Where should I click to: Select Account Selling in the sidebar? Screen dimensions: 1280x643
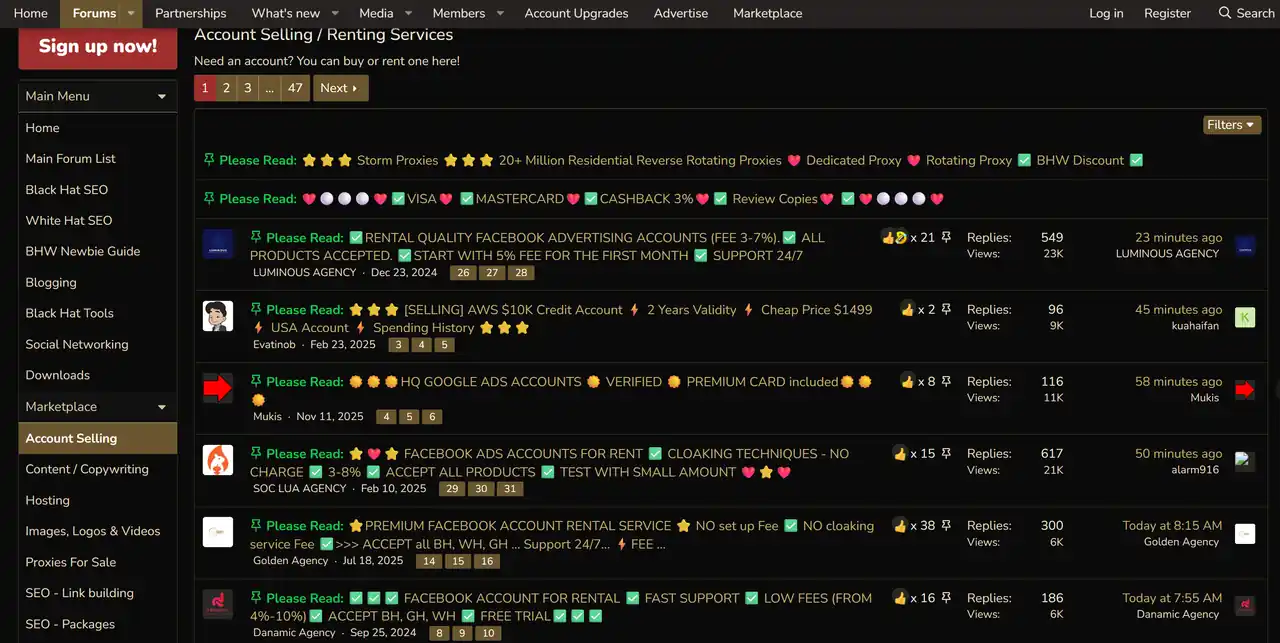(x=69, y=437)
